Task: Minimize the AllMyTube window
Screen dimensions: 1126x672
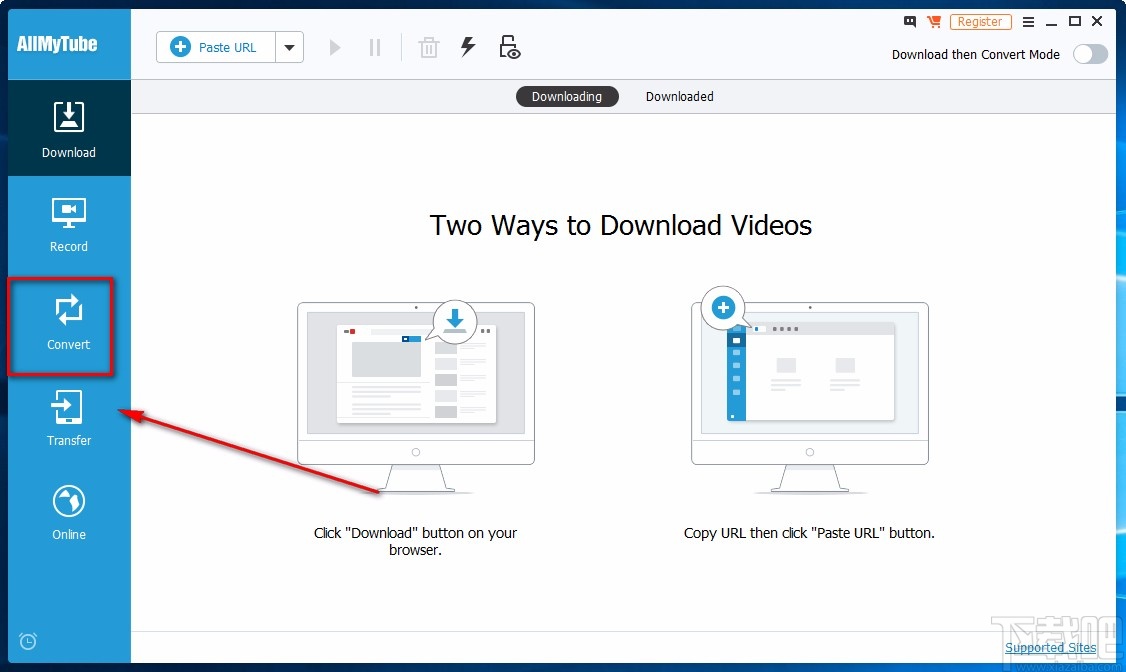Action: [x=1051, y=22]
